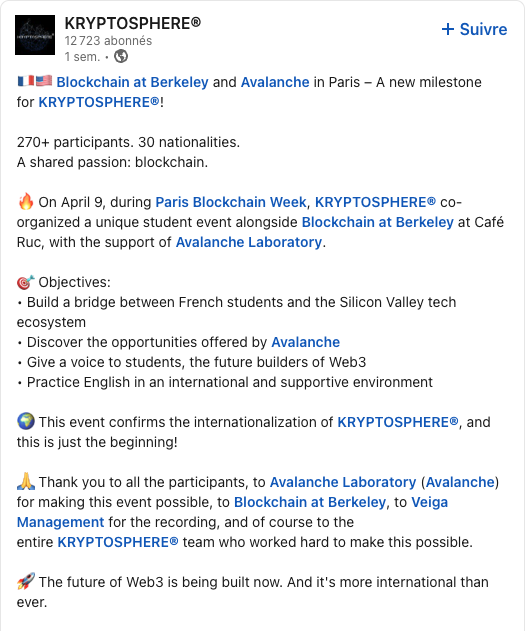Click KRYPTOSPHERE® link before 'team who worked'
Viewport: 528px width, 631px height.
(x=118, y=542)
